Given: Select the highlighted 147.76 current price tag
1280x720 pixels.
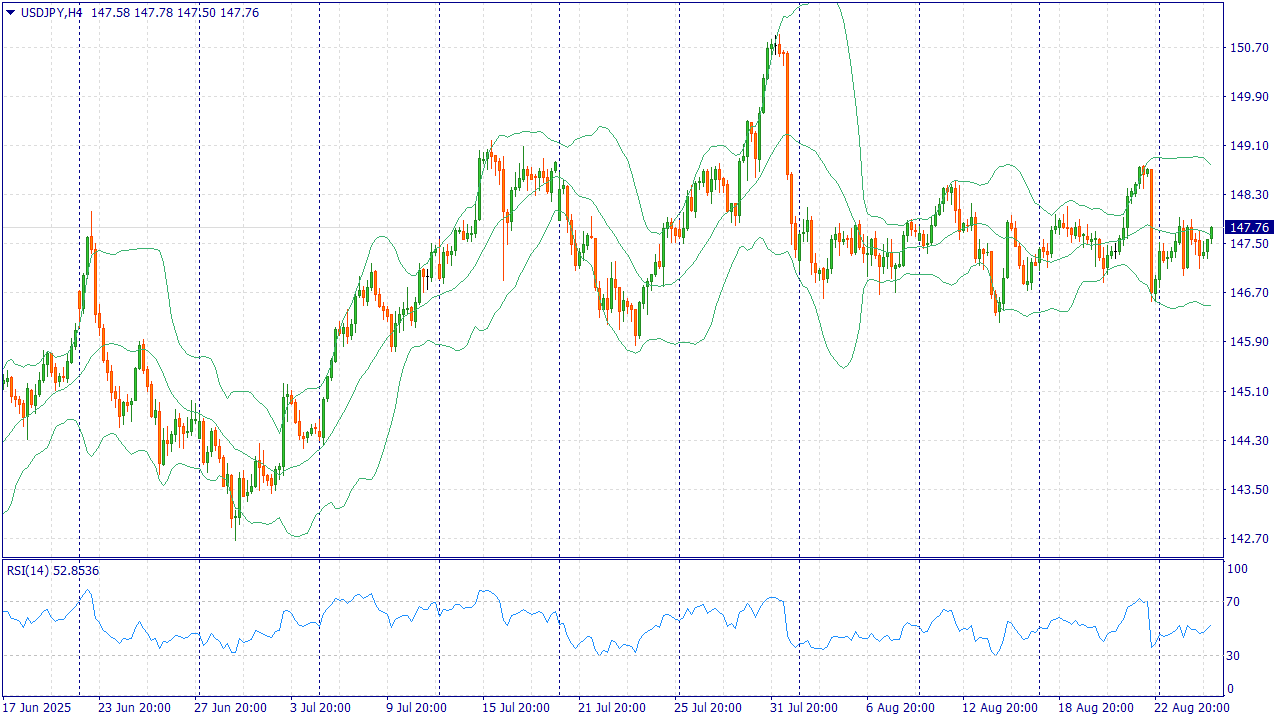Looking at the screenshot, I should point(1249,228).
